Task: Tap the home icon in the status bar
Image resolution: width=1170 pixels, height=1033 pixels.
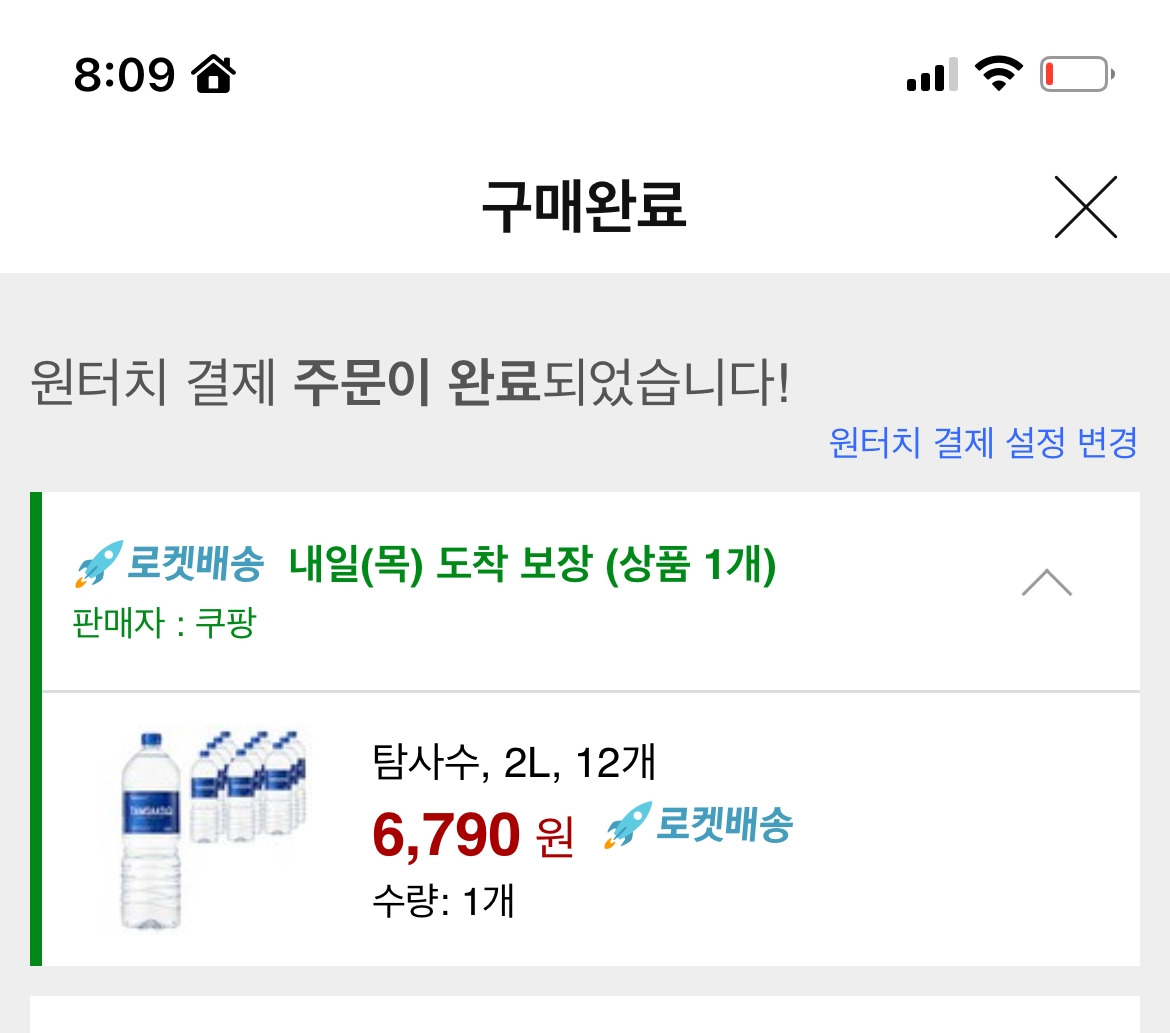Action: tap(214, 74)
